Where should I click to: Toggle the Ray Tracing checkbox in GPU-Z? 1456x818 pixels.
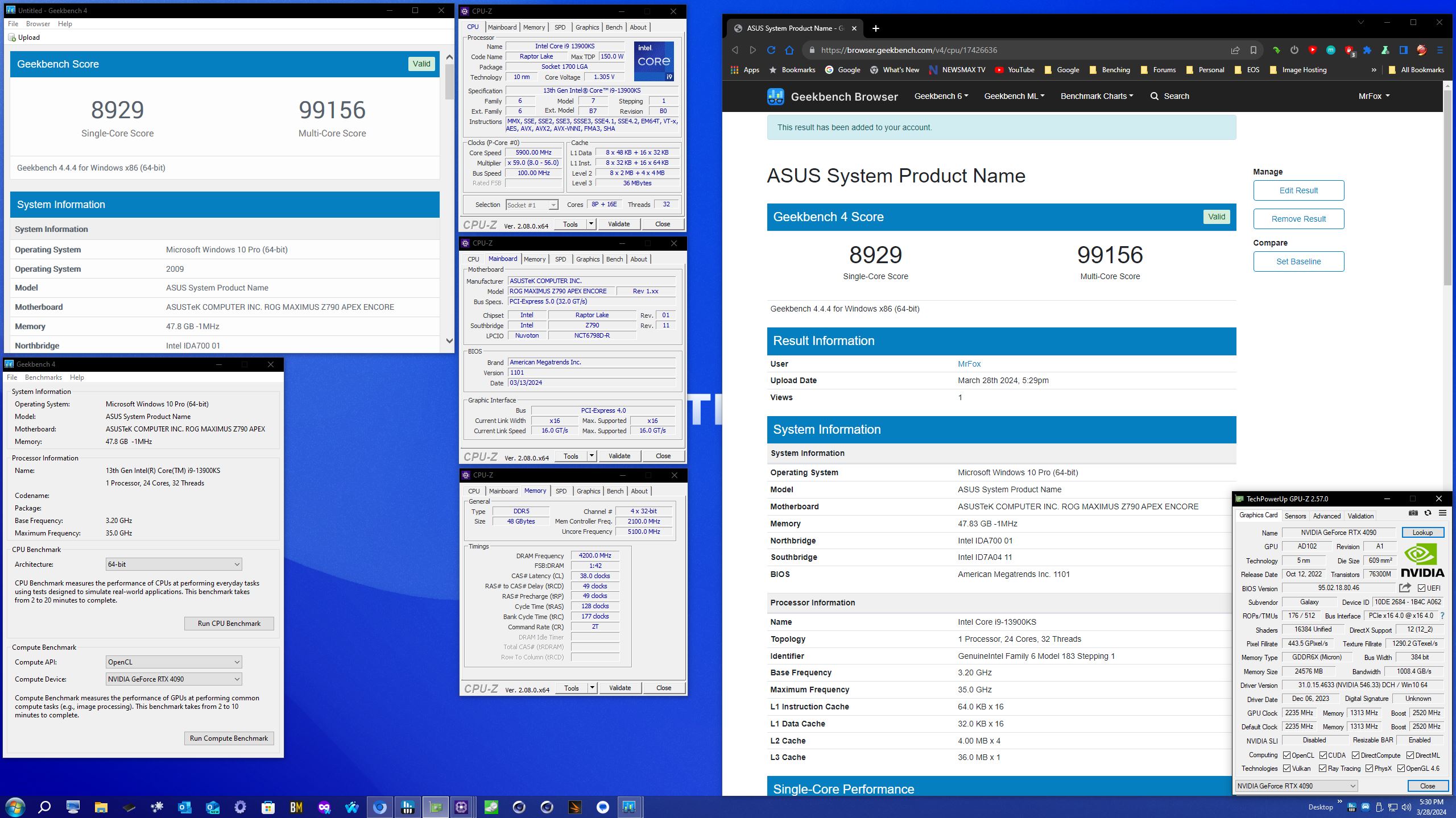[1323, 769]
